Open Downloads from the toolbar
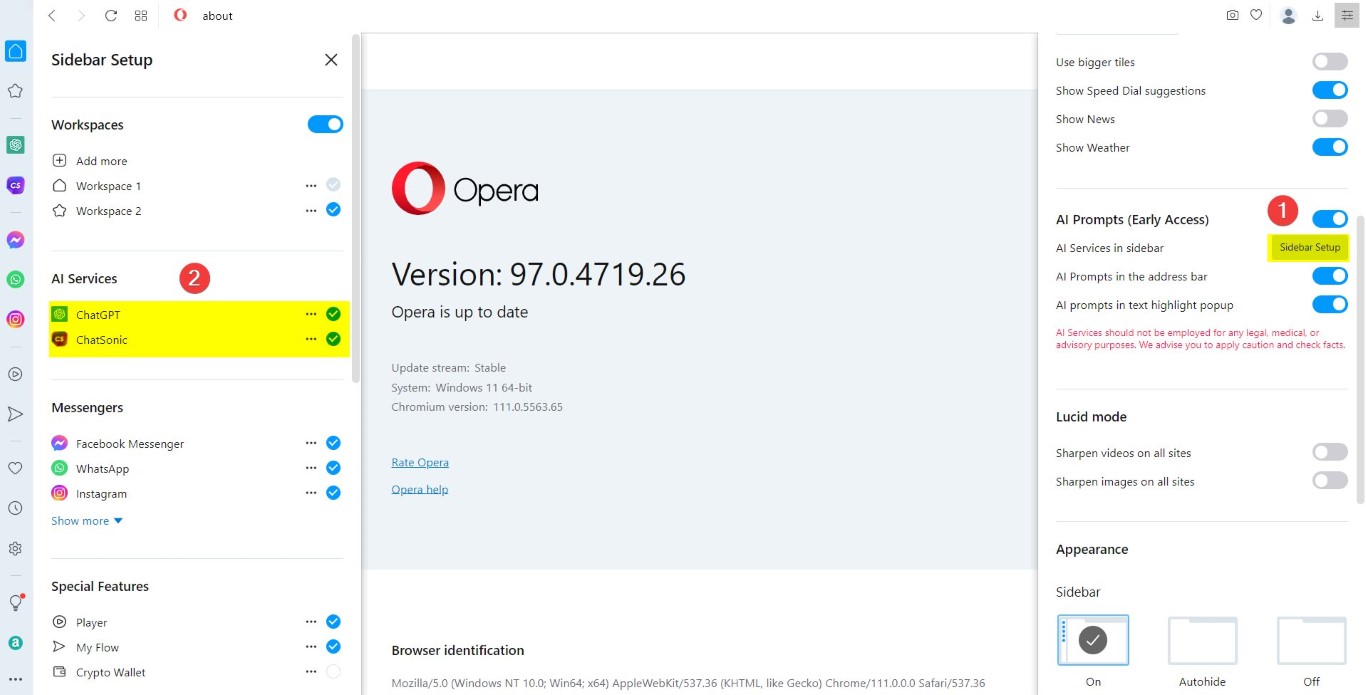 click(x=1317, y=15)
